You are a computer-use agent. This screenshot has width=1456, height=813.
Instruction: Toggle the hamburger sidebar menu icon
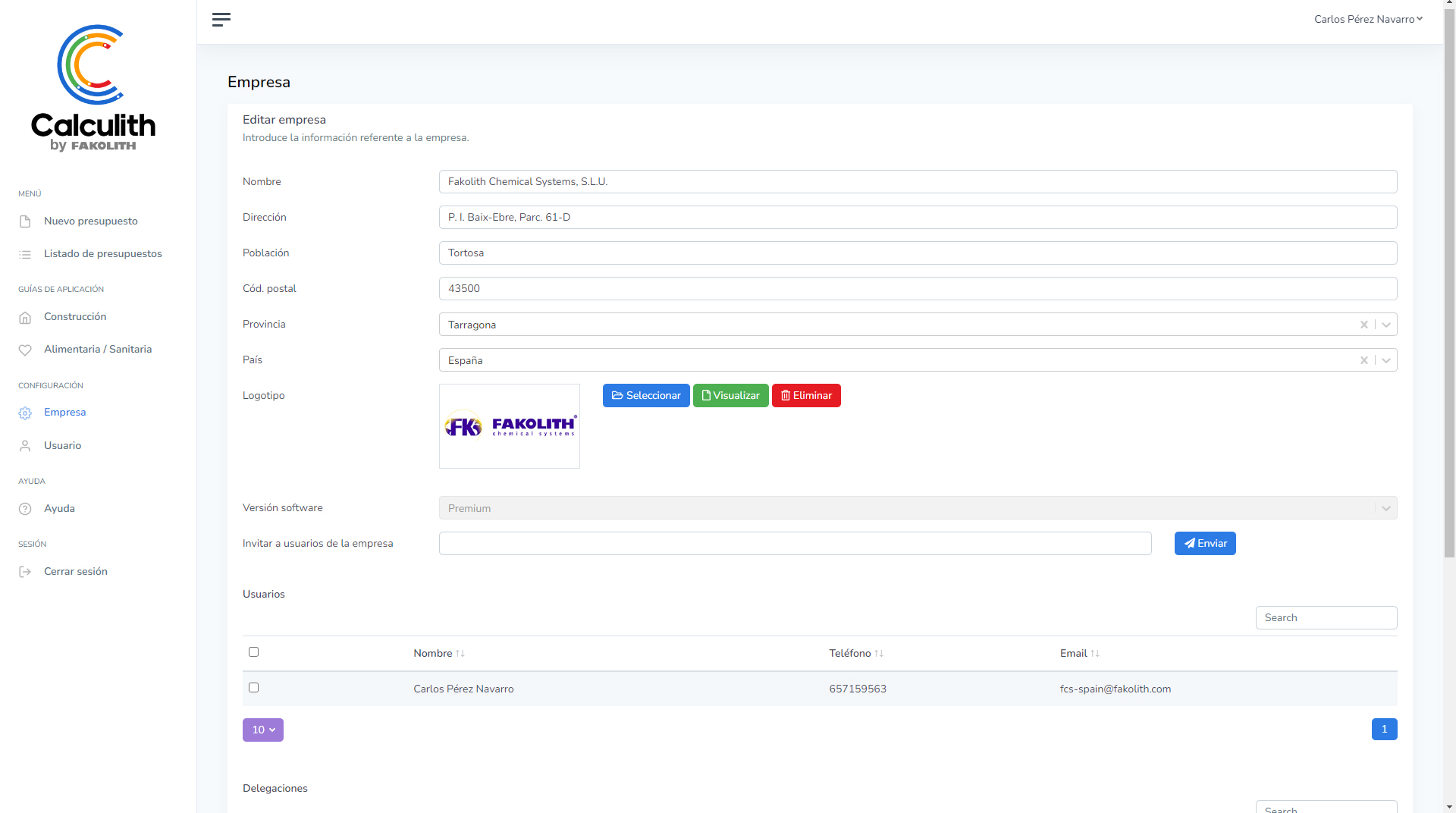[x=221, y=20]
